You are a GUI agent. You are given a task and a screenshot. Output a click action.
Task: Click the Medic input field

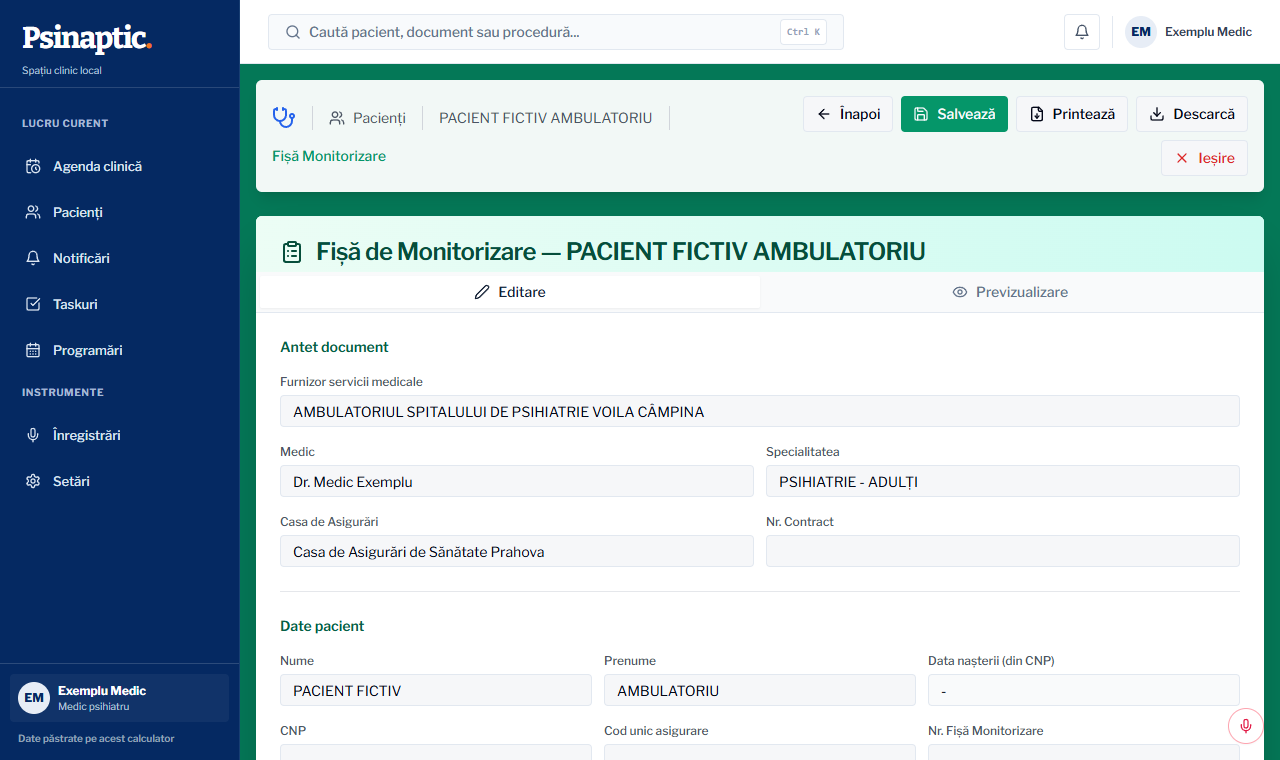(x=517, y=481)
